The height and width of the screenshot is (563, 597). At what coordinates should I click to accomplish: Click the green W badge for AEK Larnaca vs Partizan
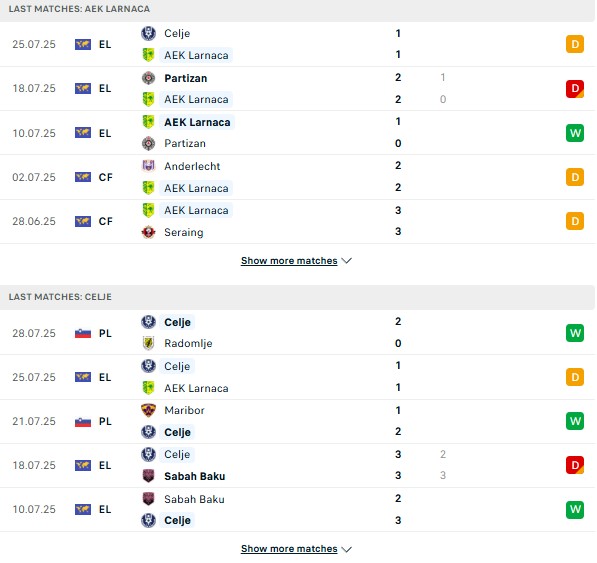tap(575, 133)
